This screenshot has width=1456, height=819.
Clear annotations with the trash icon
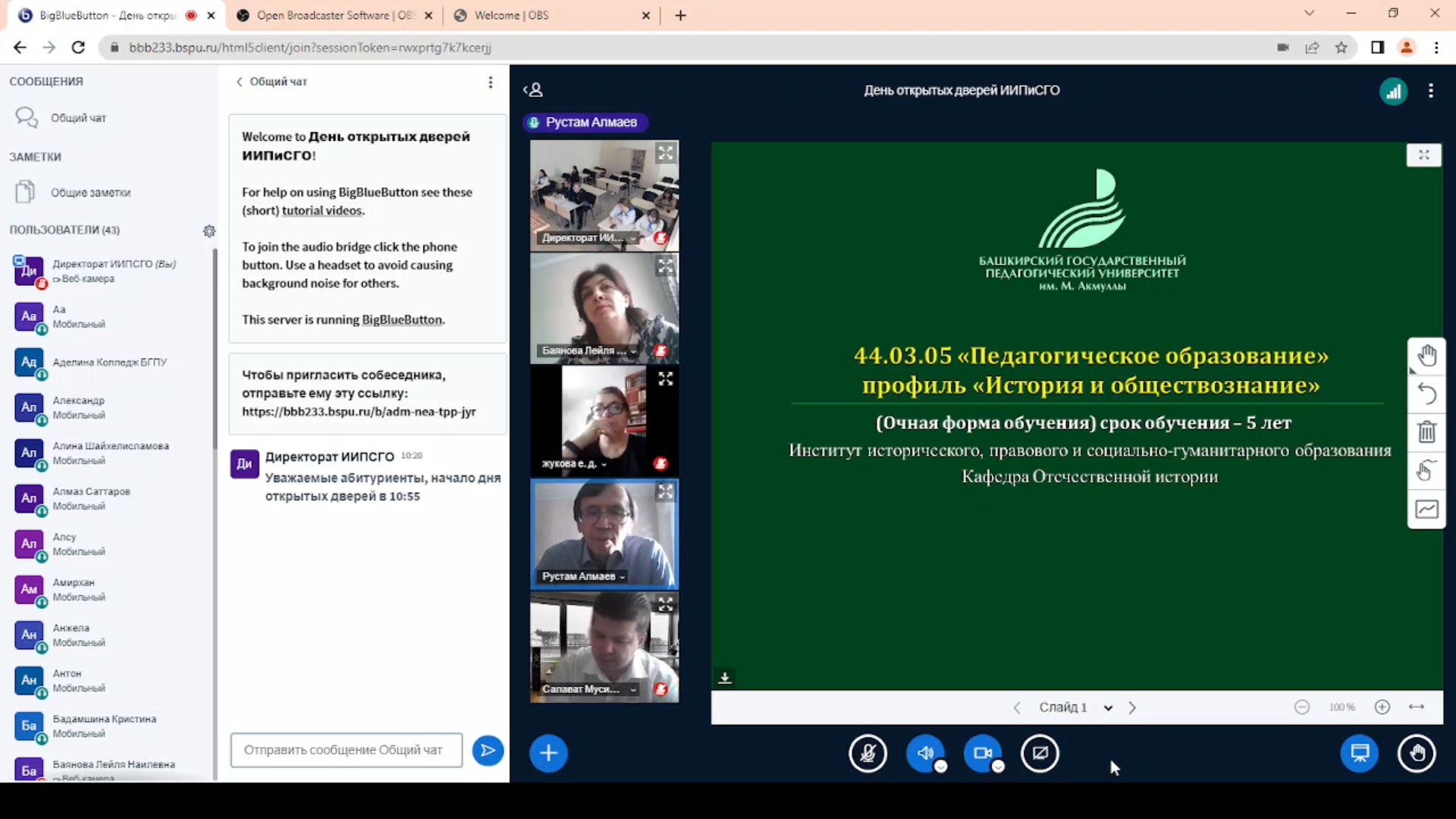click(x=1426, y=432)
